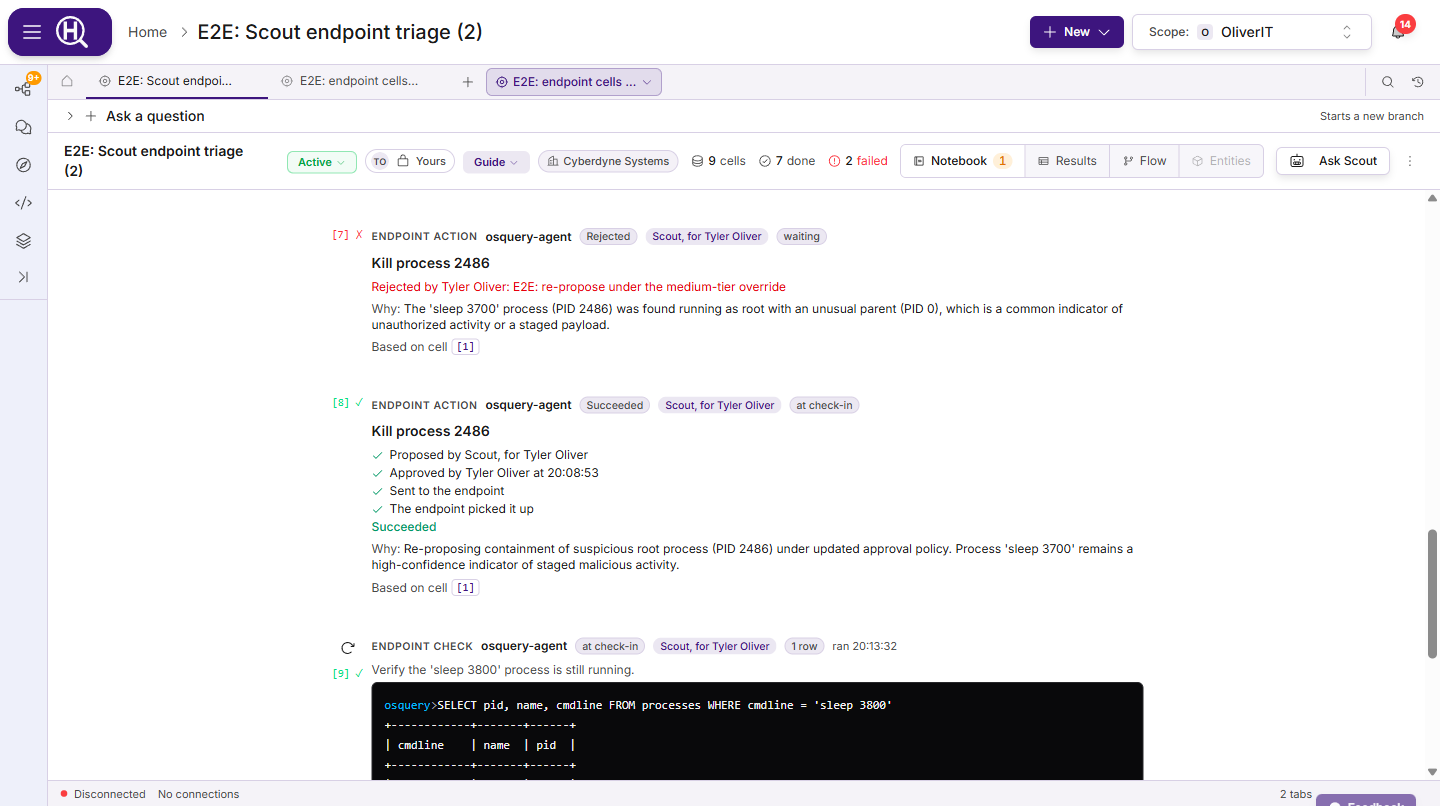This screenshot has height=806, width=1440.
Task: Click the 7 done indicator
Action: [787, 161]
